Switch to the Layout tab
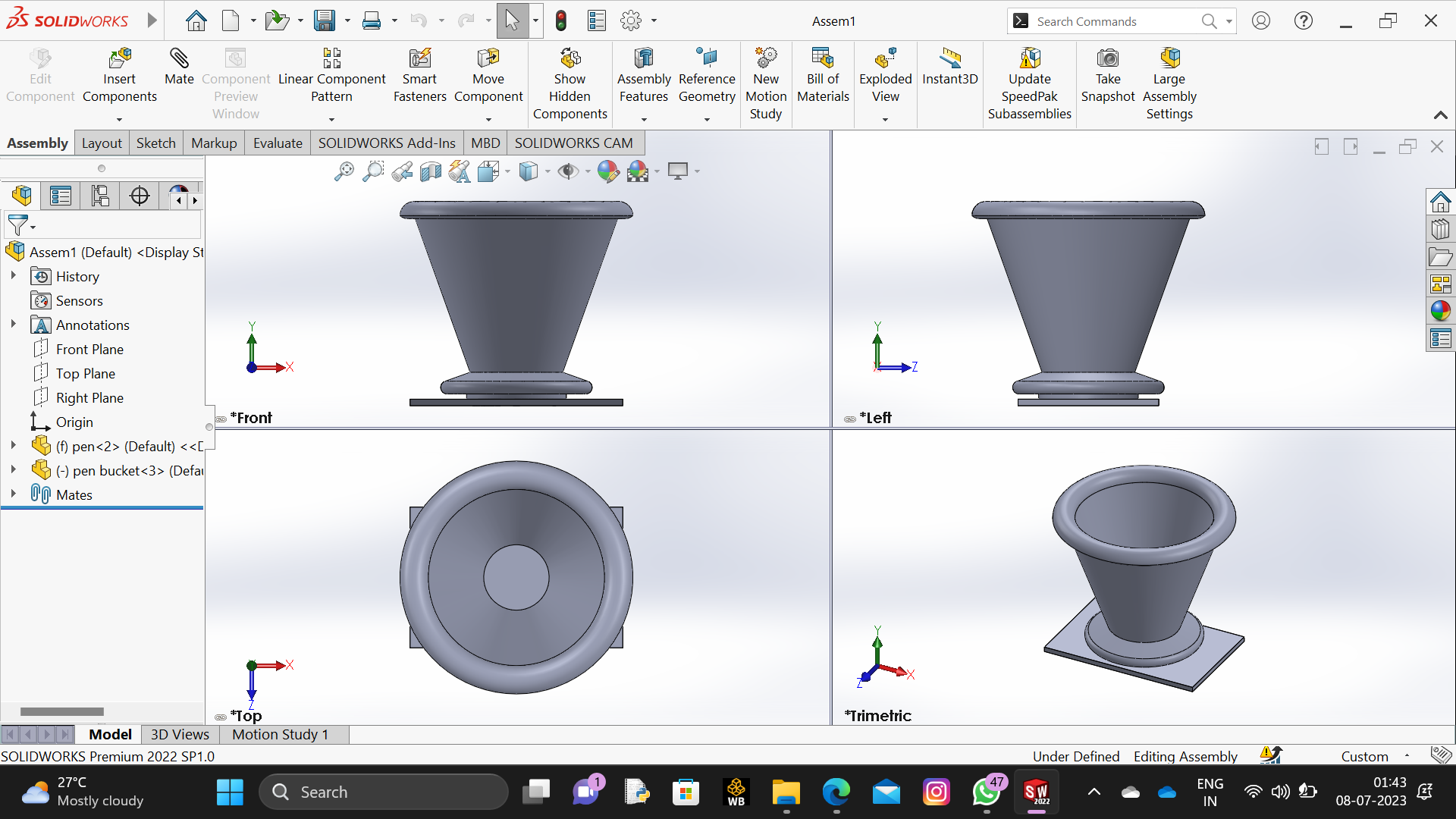 pyautogui.click(x=102, y=143)
